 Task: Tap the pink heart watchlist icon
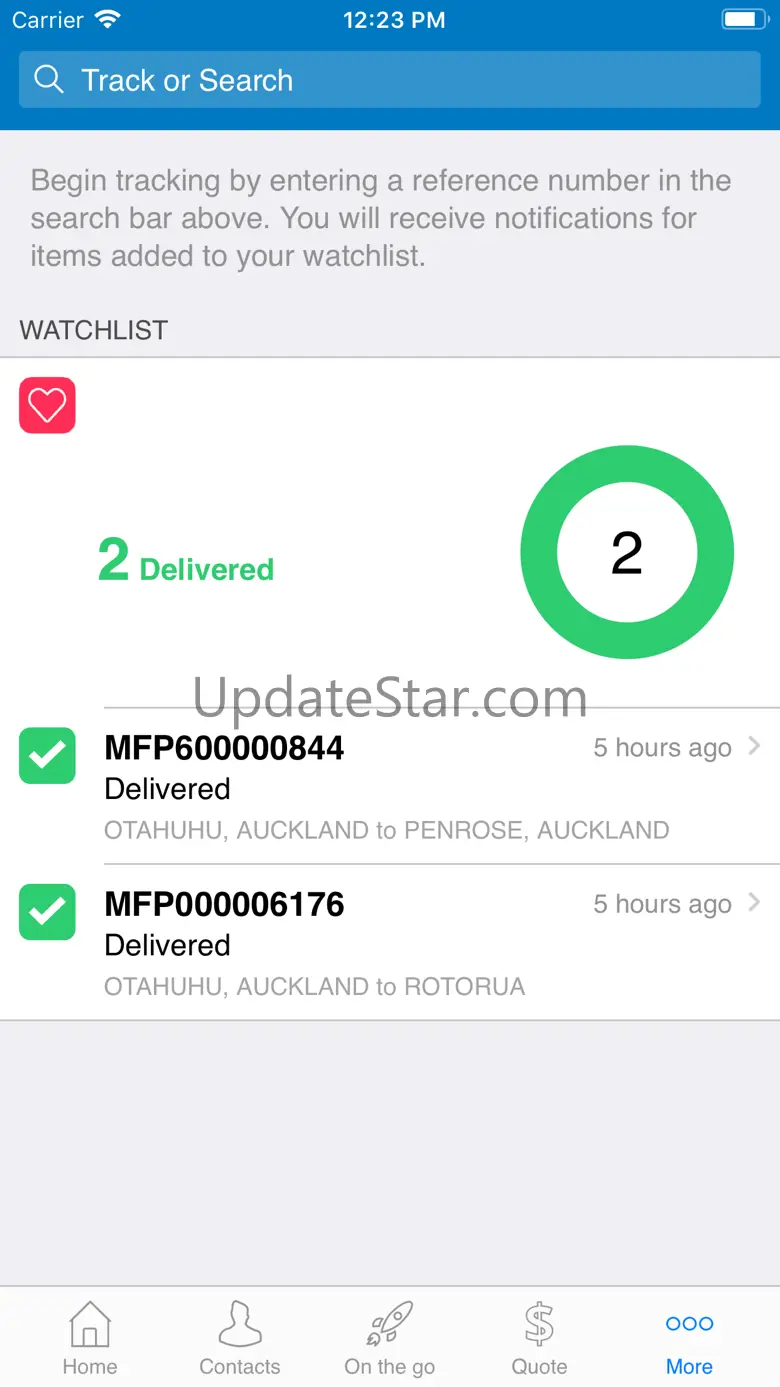pos(47,405)
